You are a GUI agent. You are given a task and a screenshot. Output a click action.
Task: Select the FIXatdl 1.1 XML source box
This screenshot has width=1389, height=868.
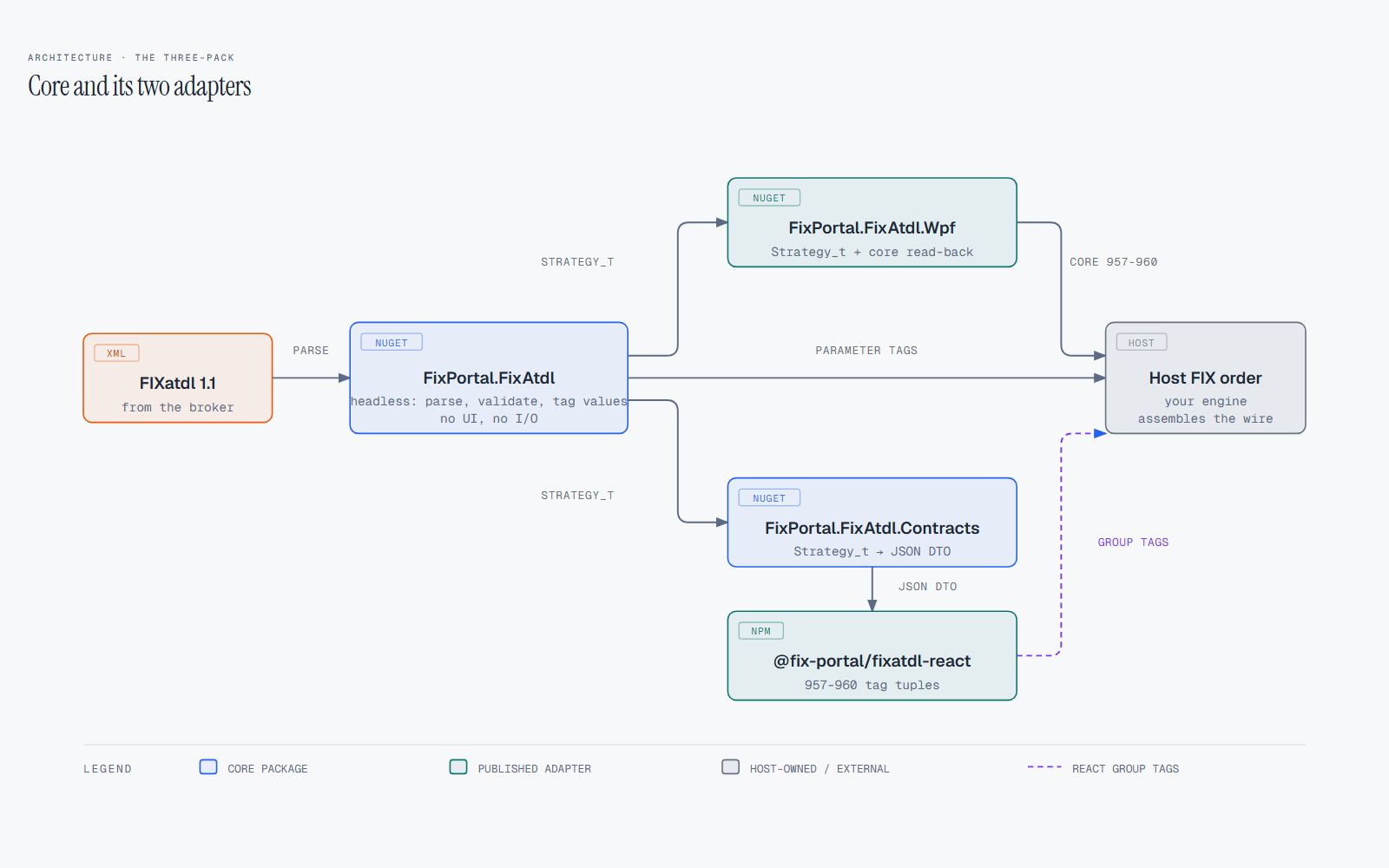178,378
